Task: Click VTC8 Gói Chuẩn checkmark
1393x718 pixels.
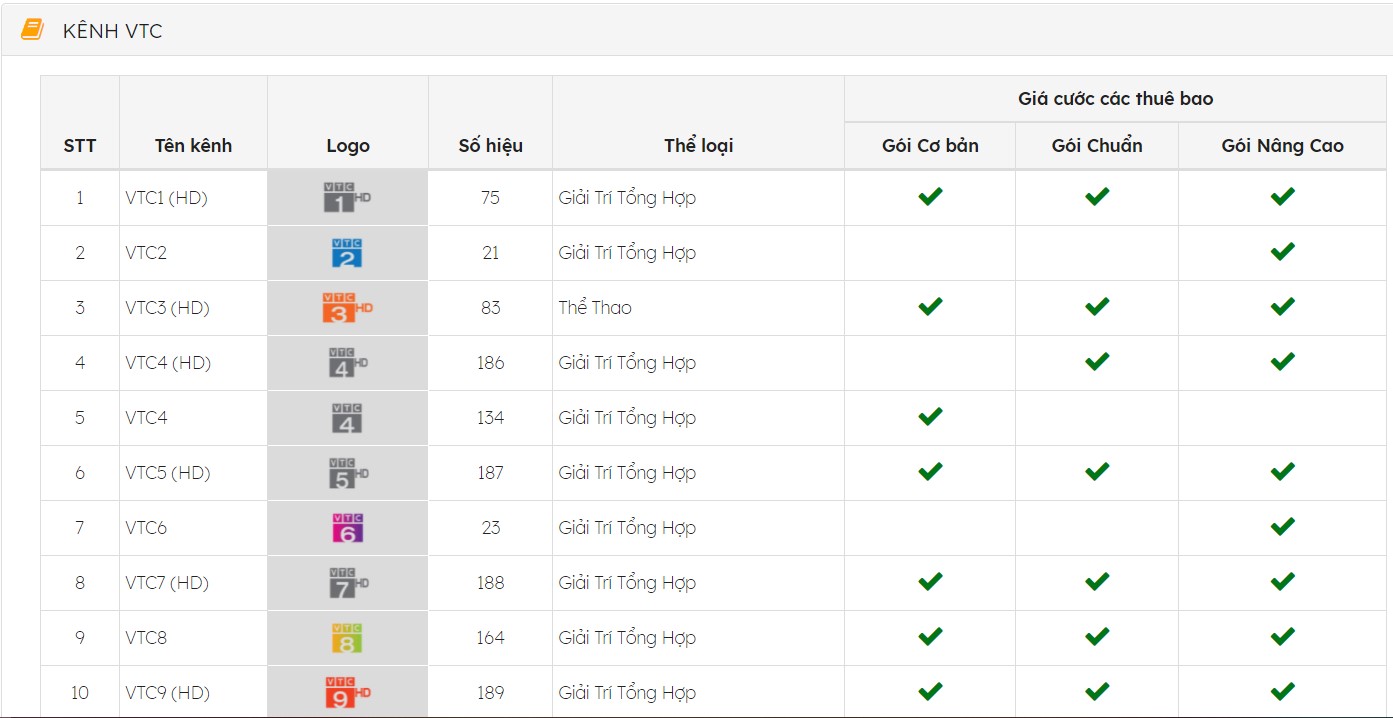Action: tap(1097, 637)
